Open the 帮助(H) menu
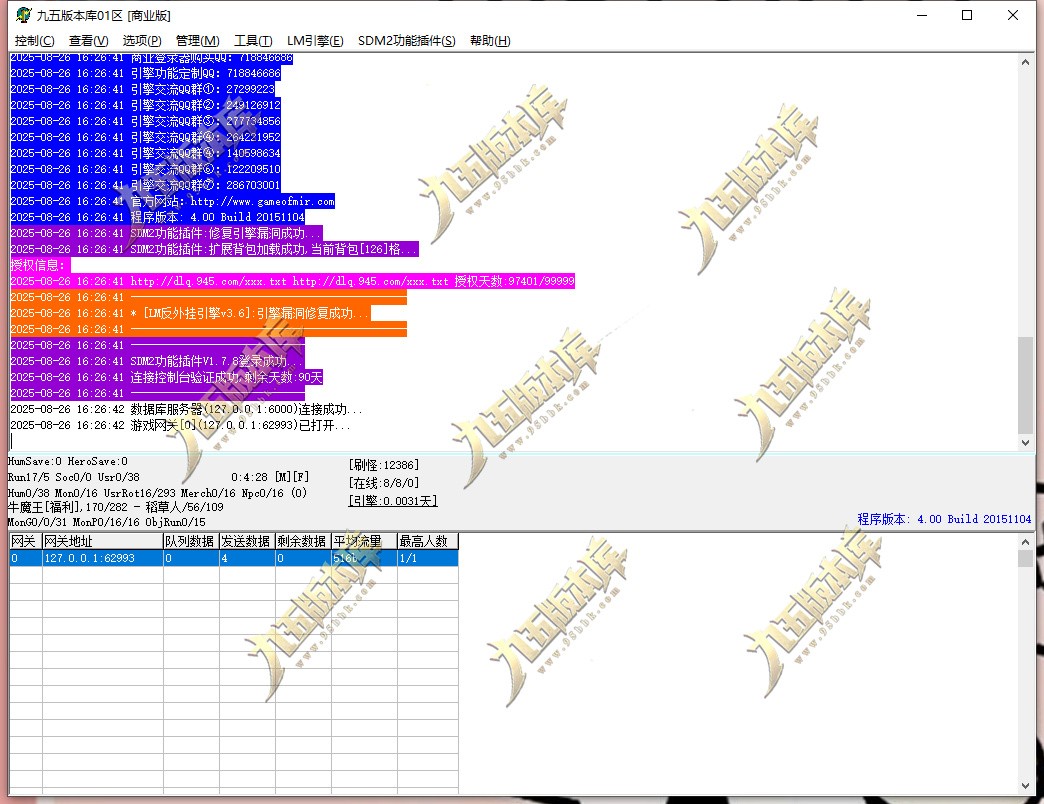1044x804 pixels. 490,41
